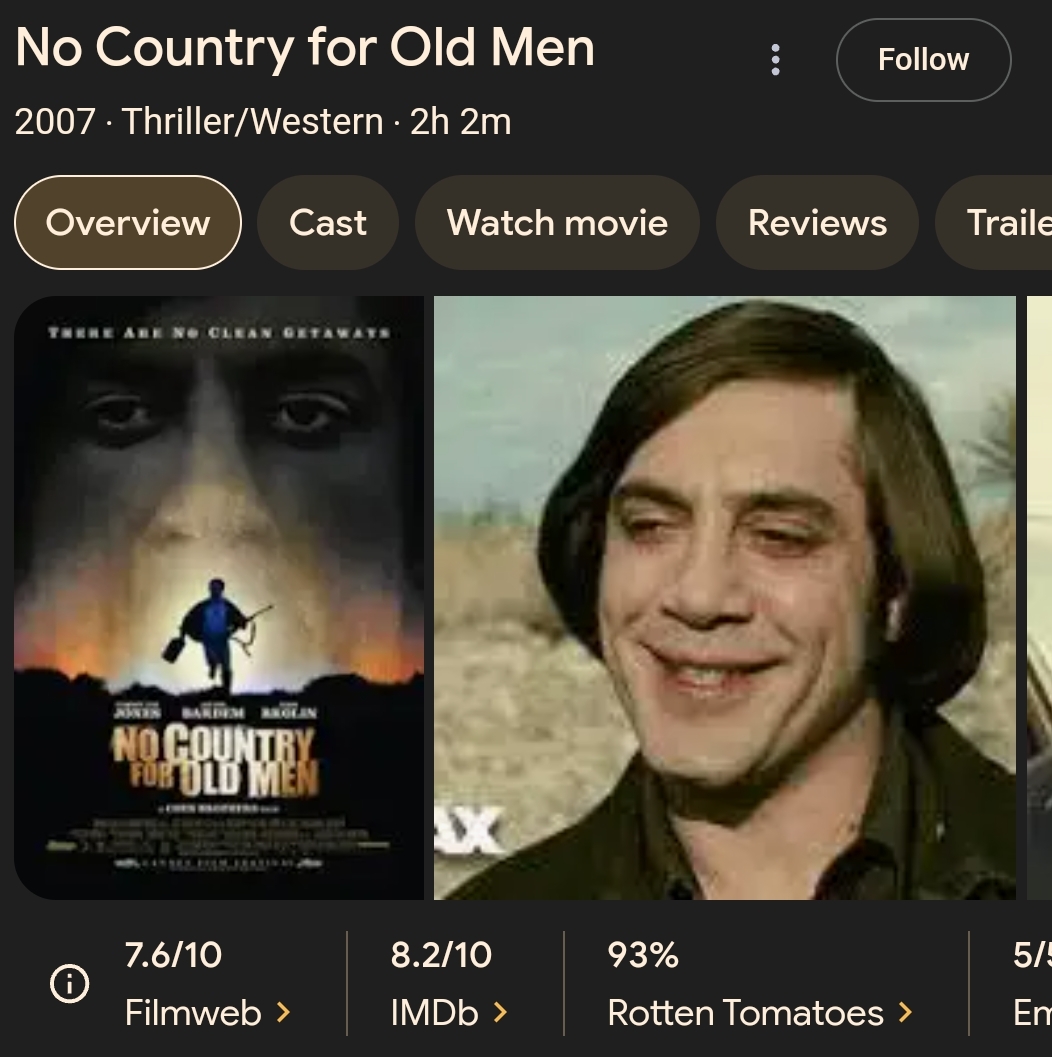Go to the Reviews tab
The image size is (1052, 1057).
(x=817, y=222)
